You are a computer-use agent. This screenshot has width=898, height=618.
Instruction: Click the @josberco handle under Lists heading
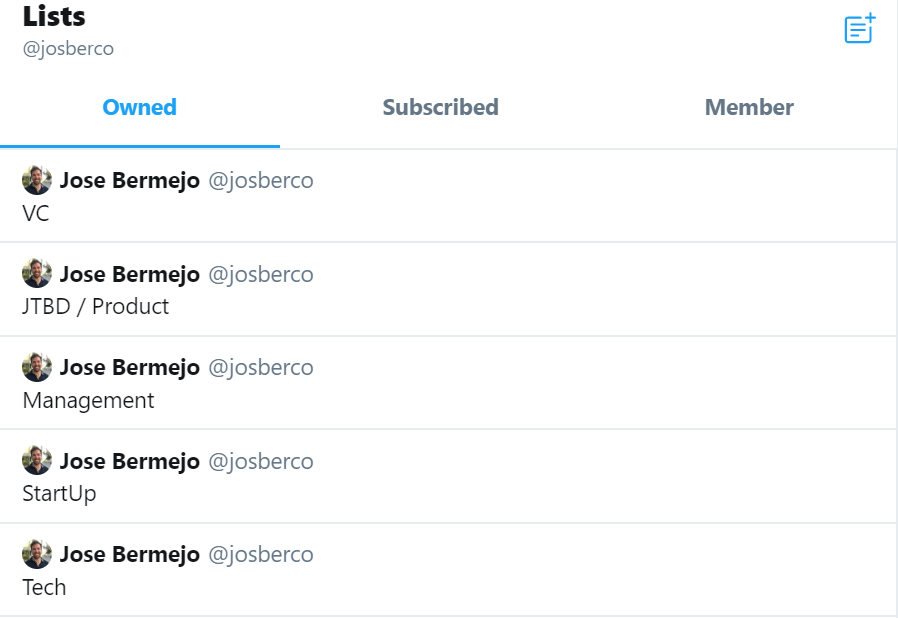[68, 48]
